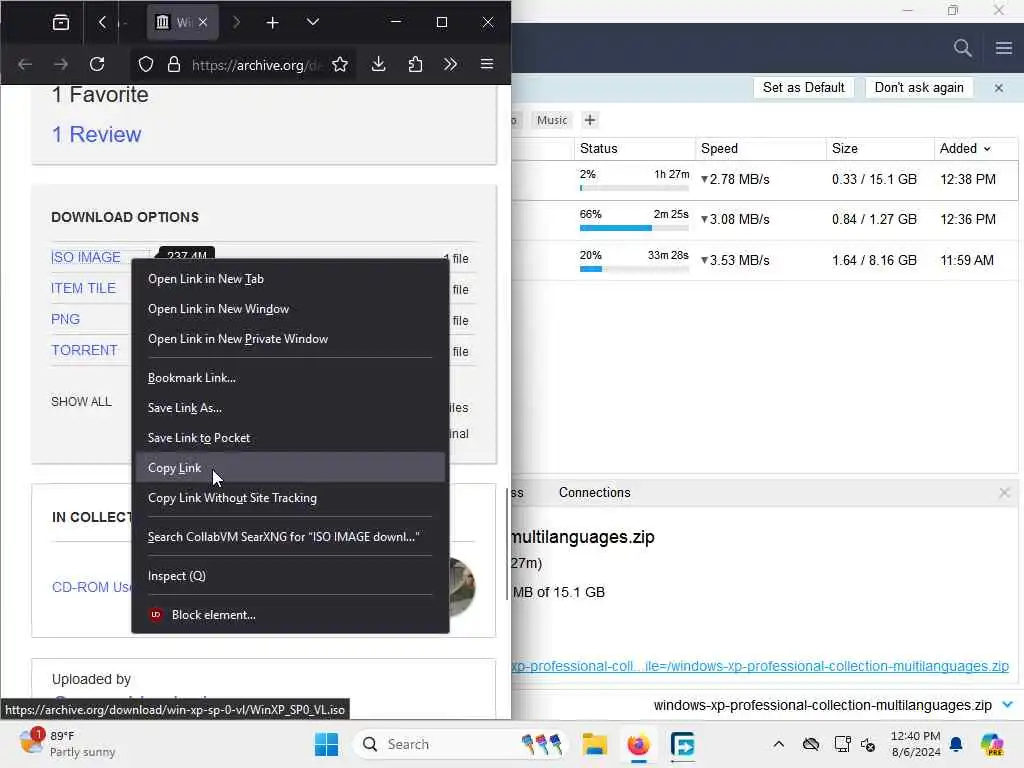The width and height of the screenshot is (1024, 768).
Task: Add new category with plus button
Action: click(x=590, y=120)
